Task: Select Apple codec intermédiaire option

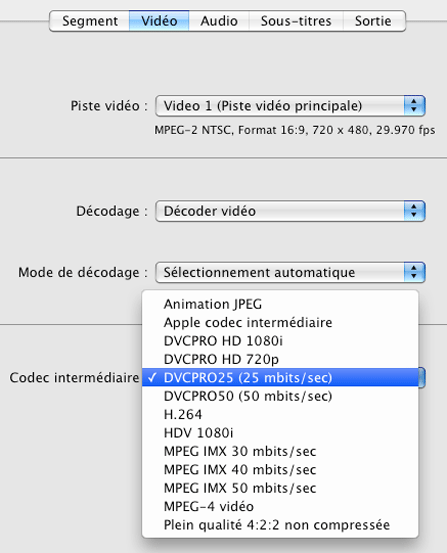Action: point(280,322)
